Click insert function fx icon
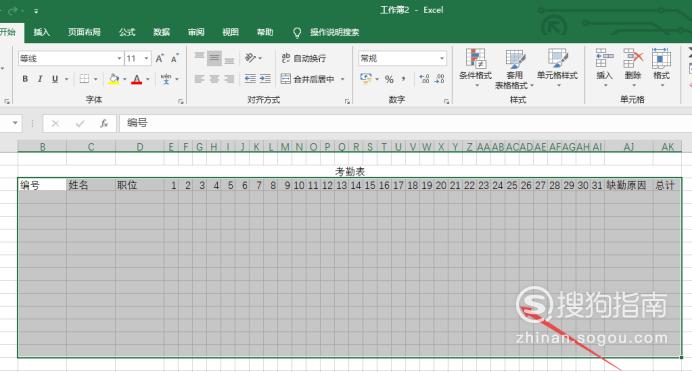Viewport: 692px width, 372px height. (104, 124)
